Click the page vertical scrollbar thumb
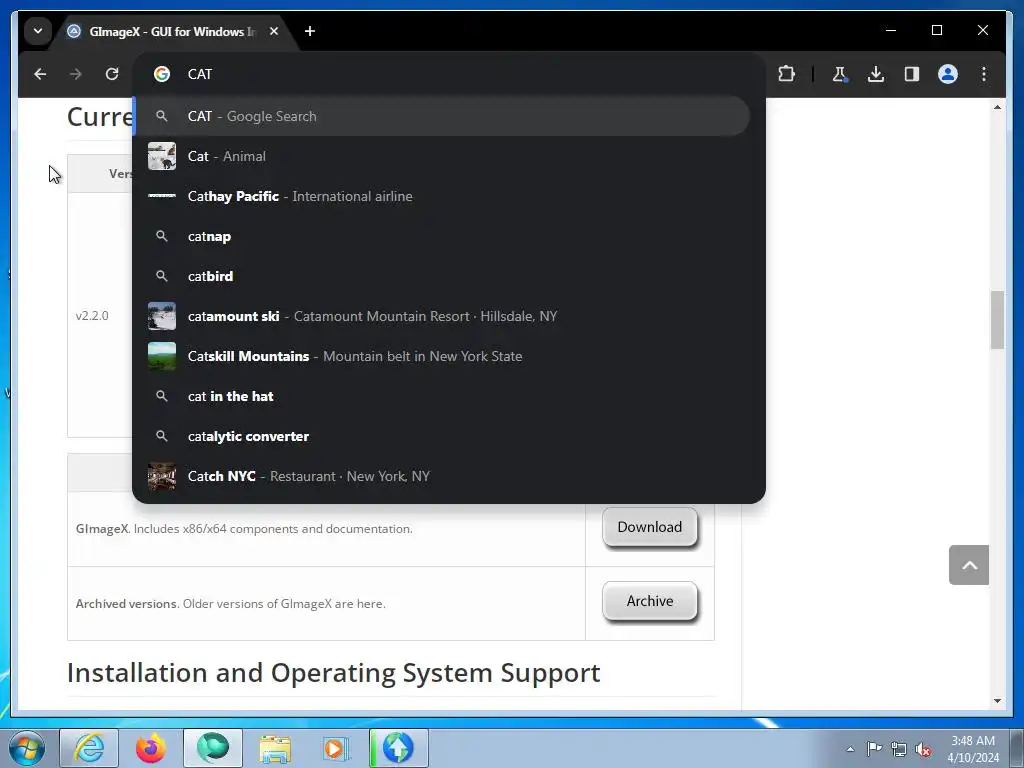1024x768 pixels. (997, 320)
